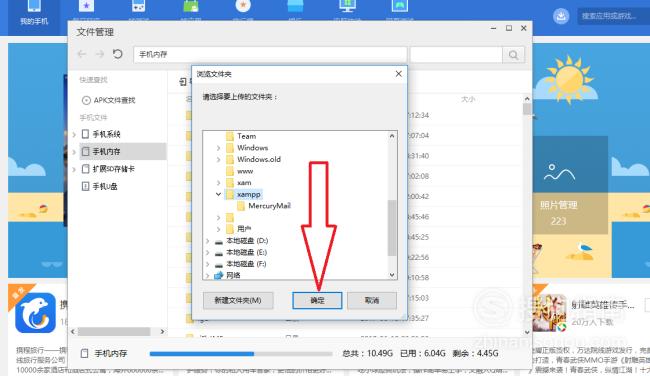
Task: Click the file manager search text field
Action: pos(456,54)
